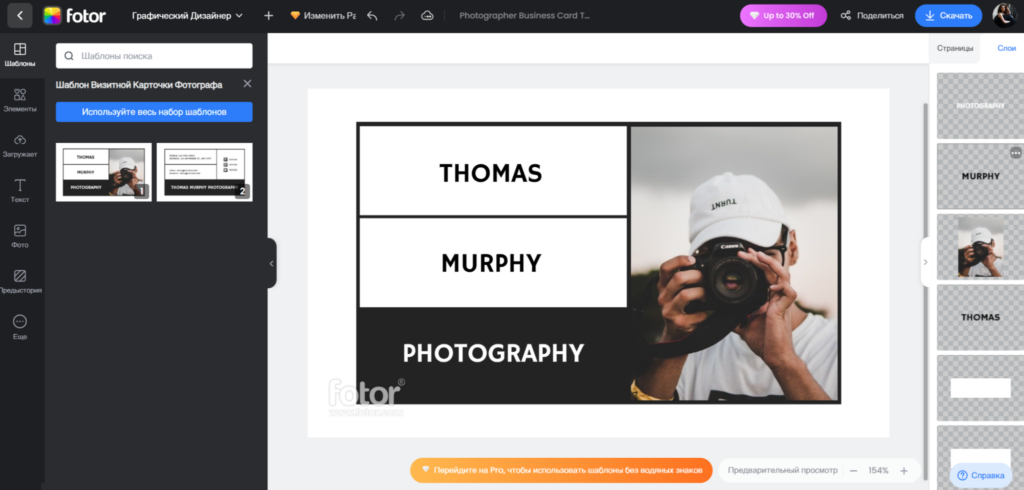This screenshot has width=1024, height=490.
Task: Go back using the top-left arrow
Action: 19,16
